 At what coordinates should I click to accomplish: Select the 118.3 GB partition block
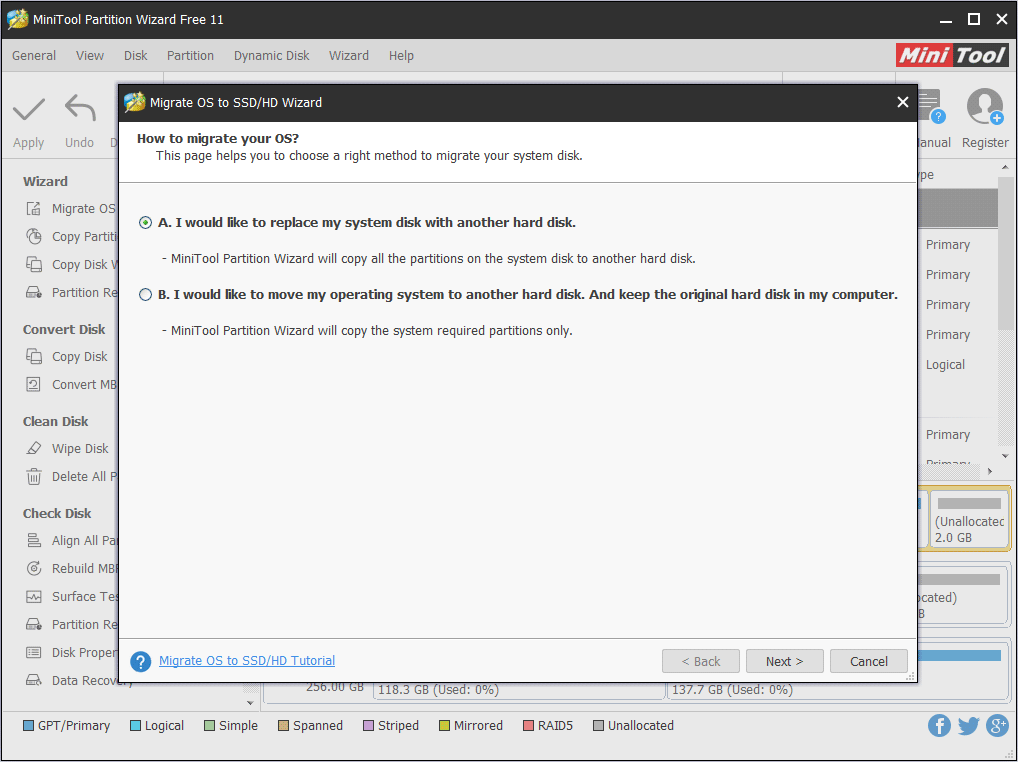[x=519, y=690]
